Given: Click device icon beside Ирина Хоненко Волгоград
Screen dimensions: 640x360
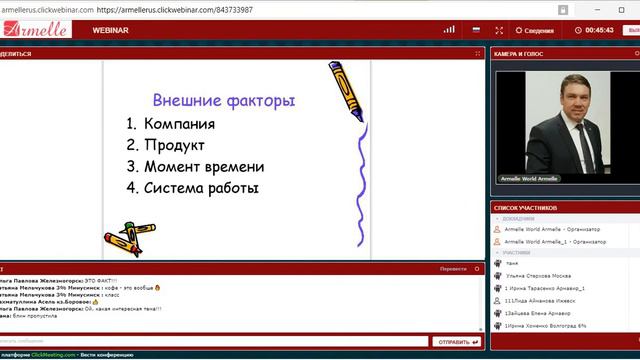Looking at the screenshot, I should [x=498, y=326].
